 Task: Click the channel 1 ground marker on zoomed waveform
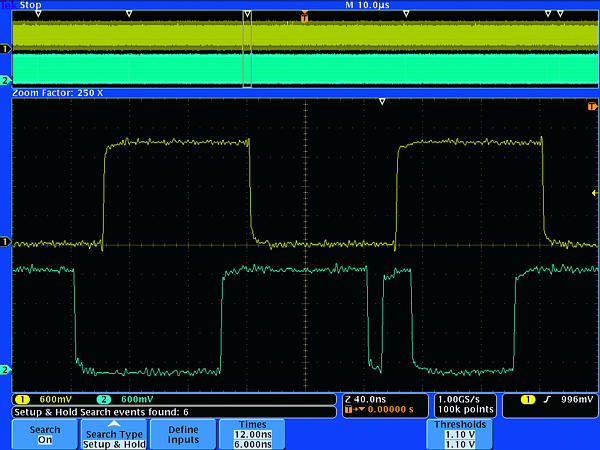pyautogui.click(x=5, y=242)
